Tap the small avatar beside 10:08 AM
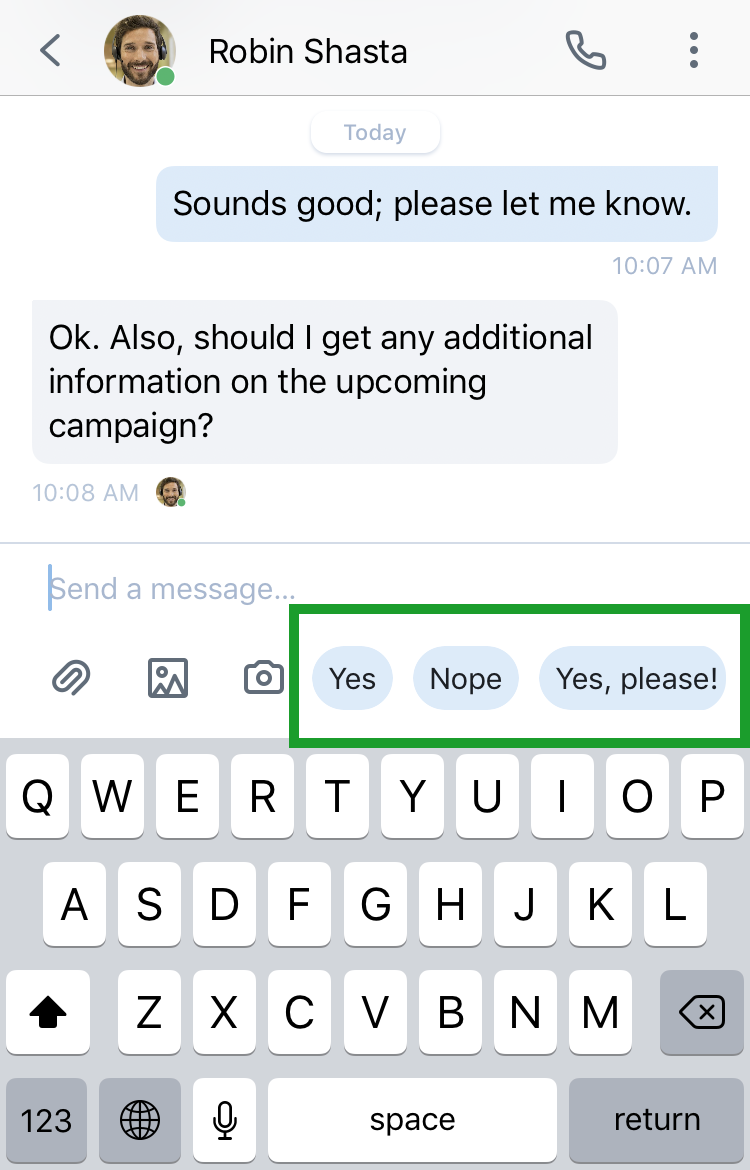 tap(171, 492)
